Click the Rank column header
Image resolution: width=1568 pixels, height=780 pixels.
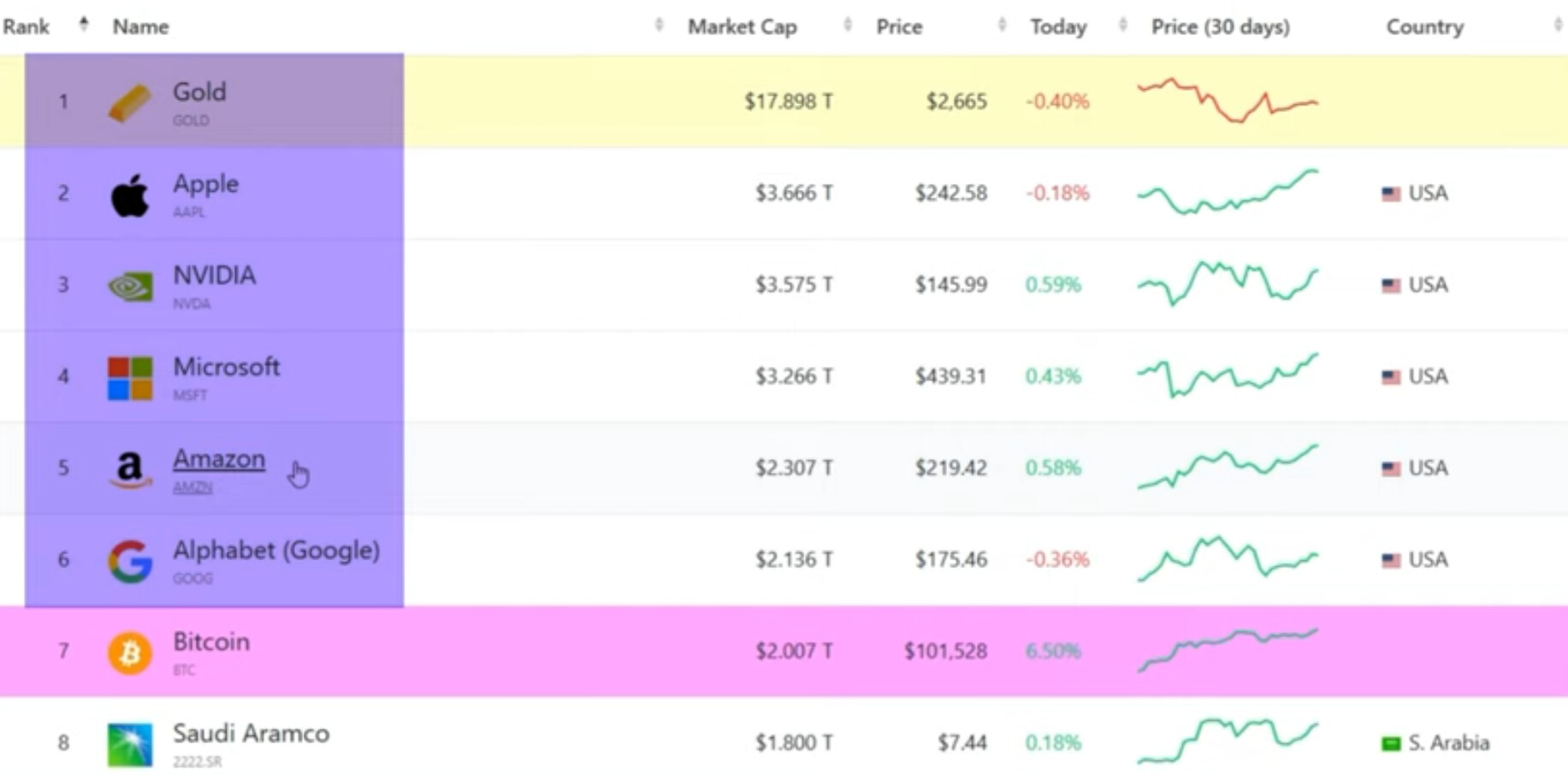click(26, 27)
